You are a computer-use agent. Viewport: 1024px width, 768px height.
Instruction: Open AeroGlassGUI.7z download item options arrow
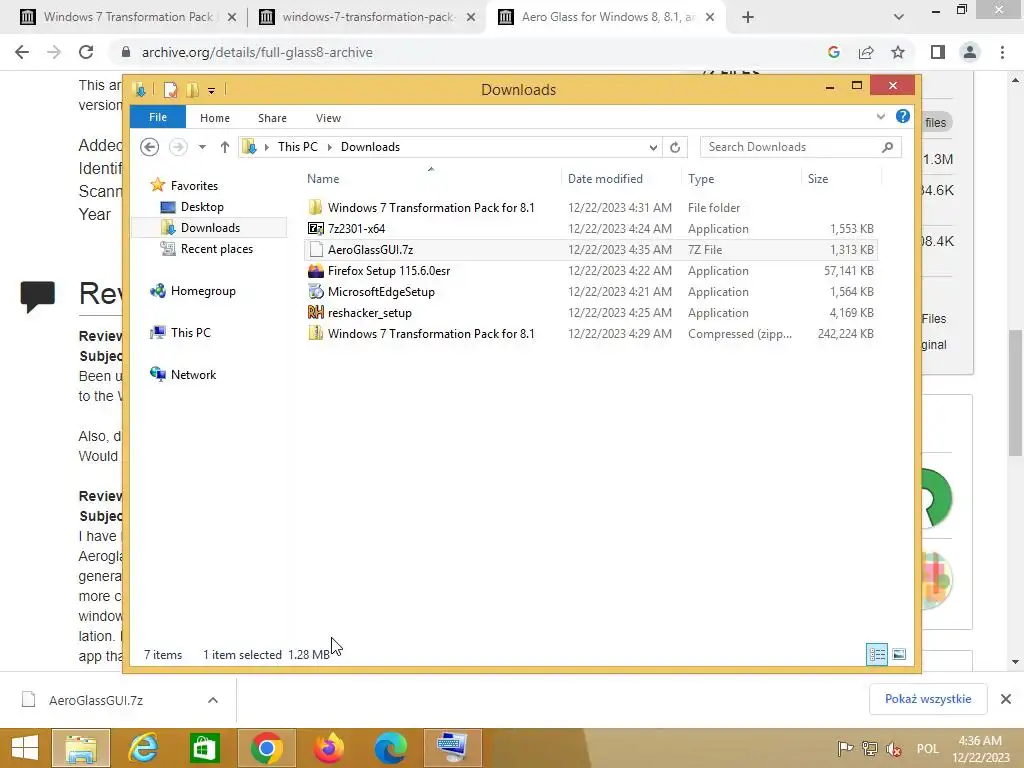click(x=212, y=700)
